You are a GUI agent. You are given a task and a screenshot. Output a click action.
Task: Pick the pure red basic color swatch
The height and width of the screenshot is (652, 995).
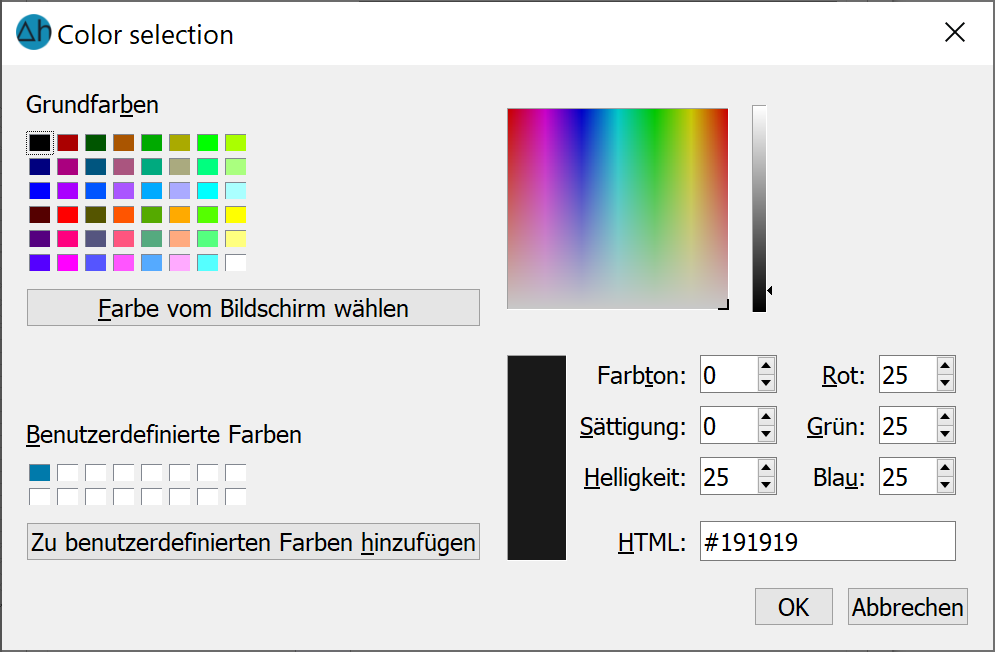pos(68,215)
